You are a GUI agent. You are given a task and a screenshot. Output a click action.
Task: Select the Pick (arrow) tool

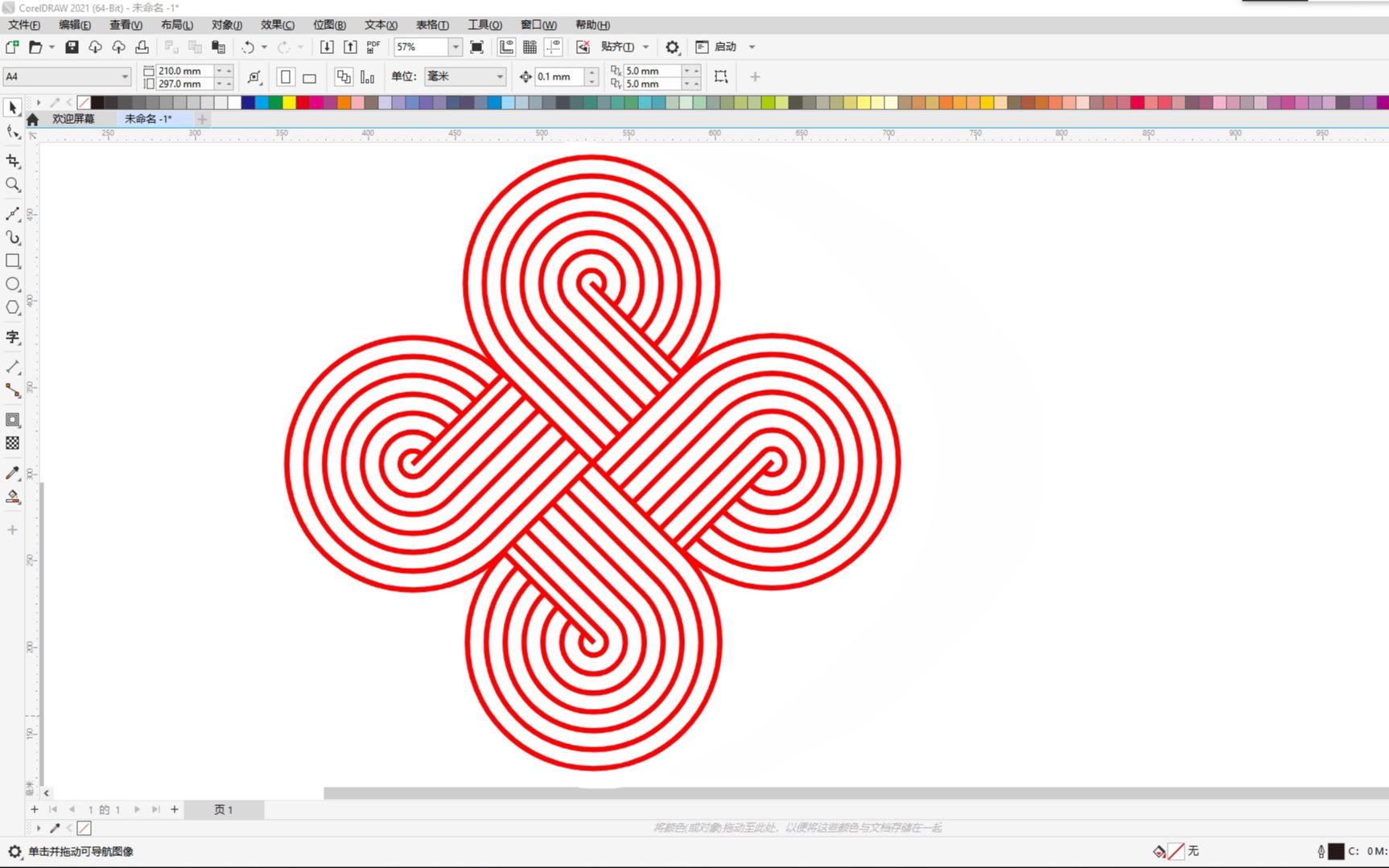(12, 107)
